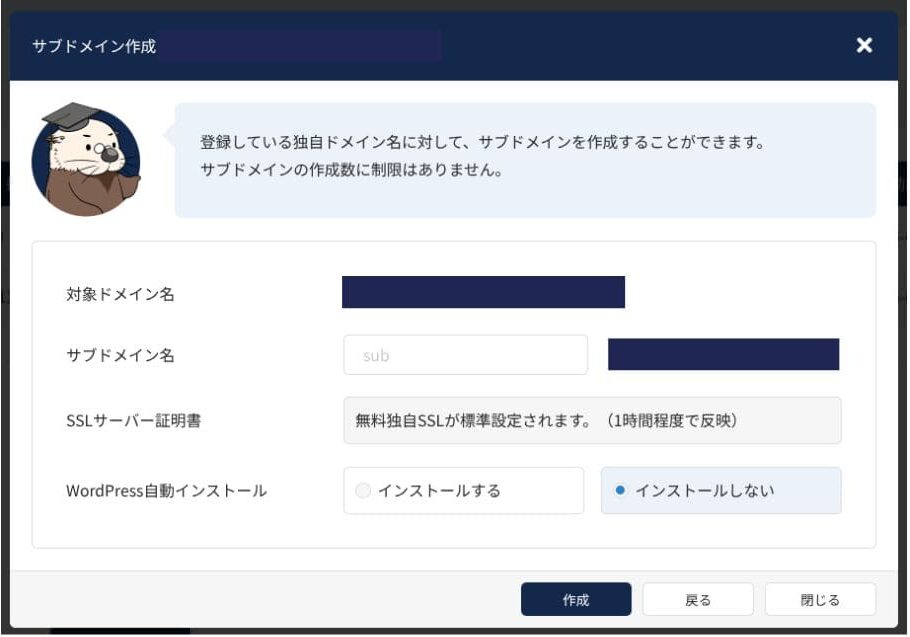Screen dimensions: 910x637
Task: Close the dialog with the X icon
Action: 864,46
